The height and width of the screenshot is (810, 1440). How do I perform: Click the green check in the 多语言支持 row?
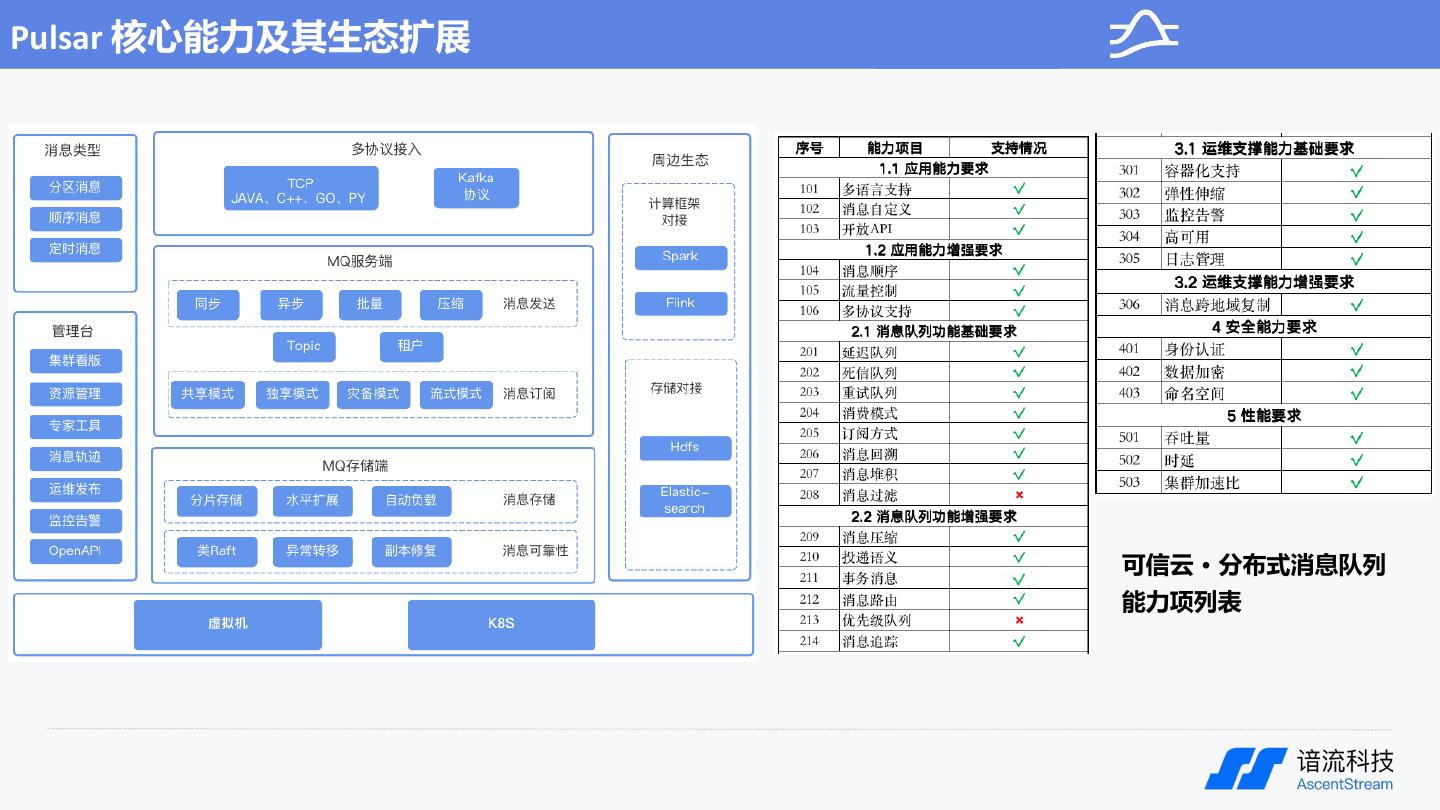point(1019,188)
